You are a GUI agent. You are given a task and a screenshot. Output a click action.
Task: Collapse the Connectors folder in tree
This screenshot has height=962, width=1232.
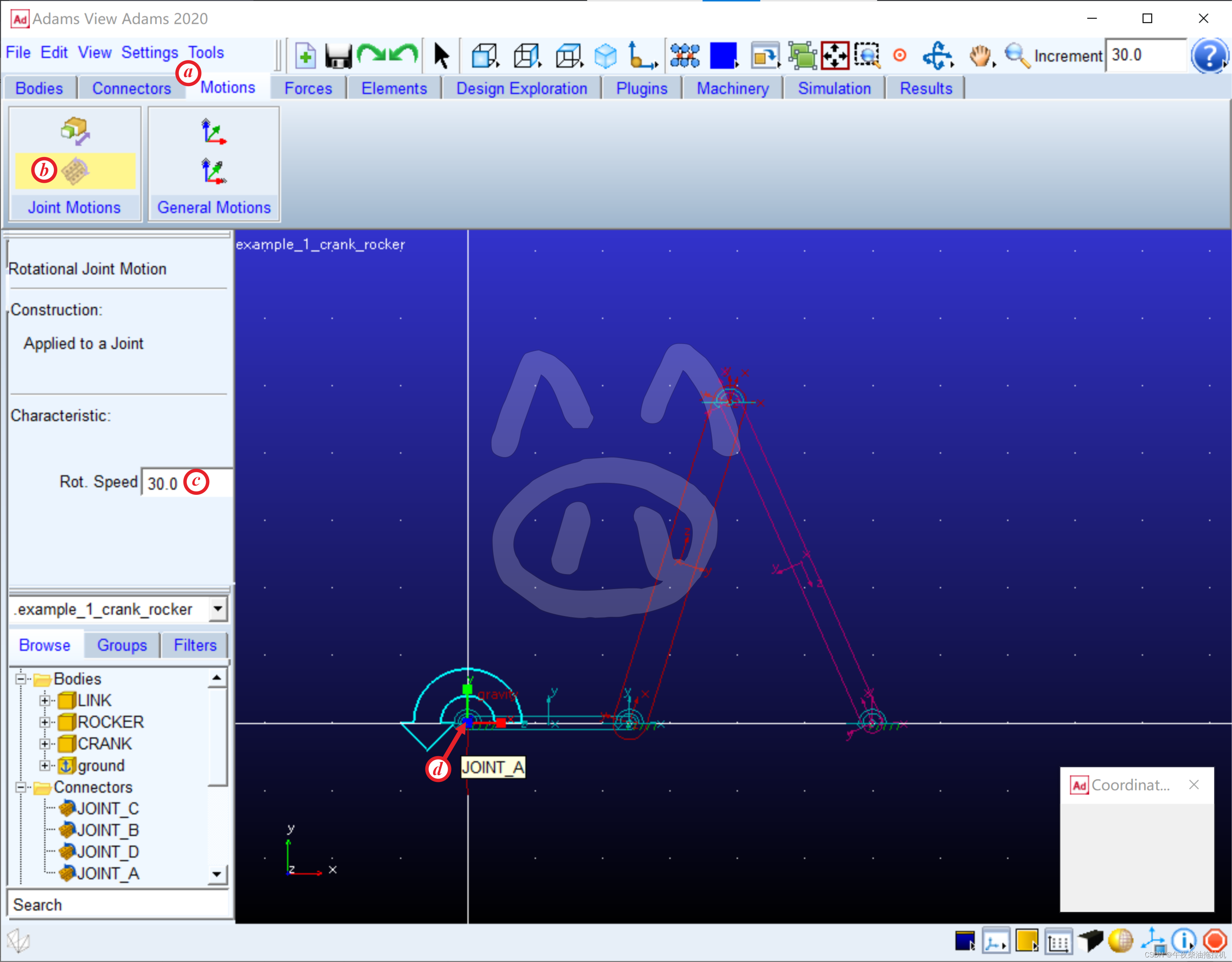pyautogui.click(x=21, y=787)
